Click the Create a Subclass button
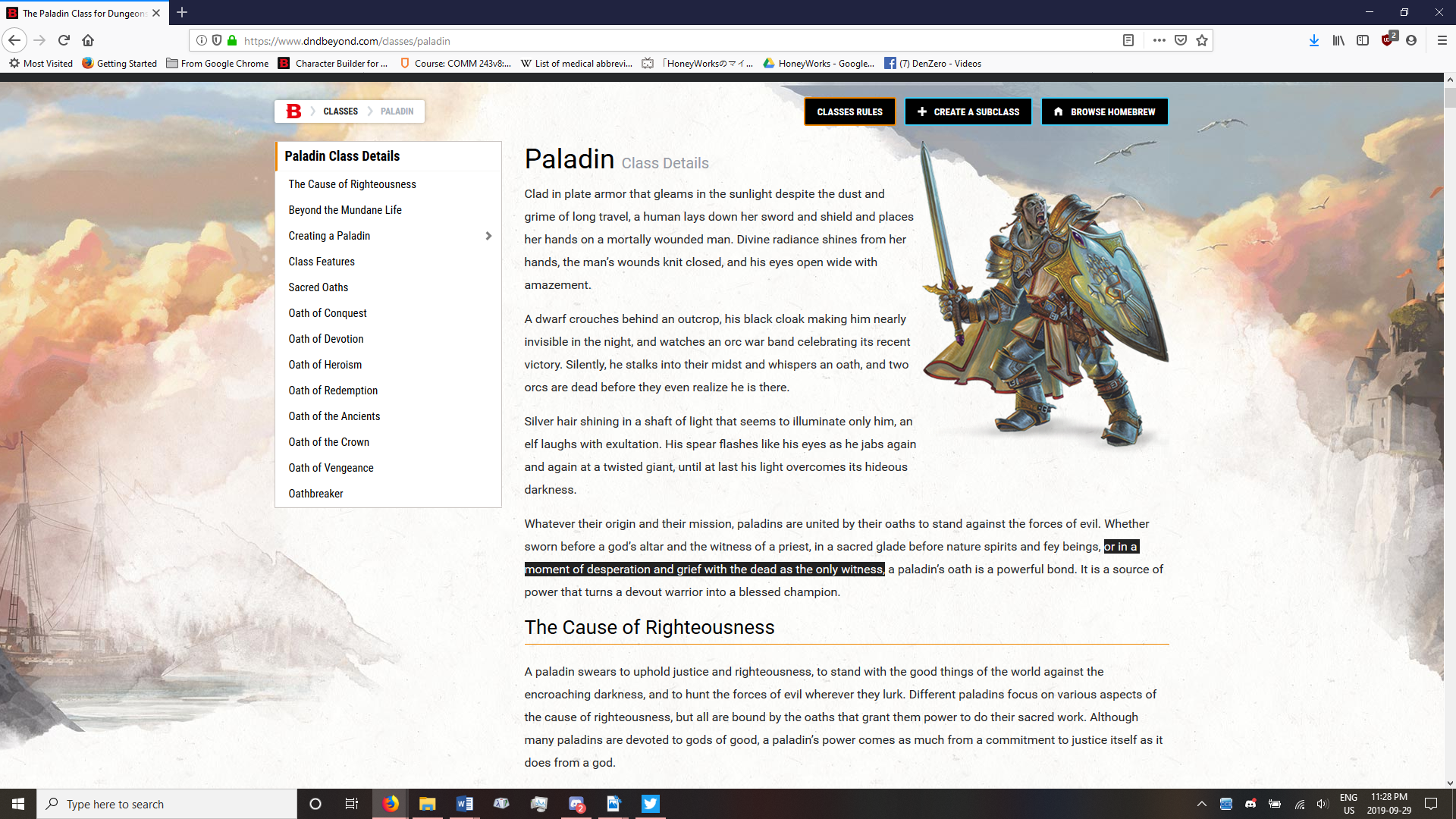 tap(968, 111)
